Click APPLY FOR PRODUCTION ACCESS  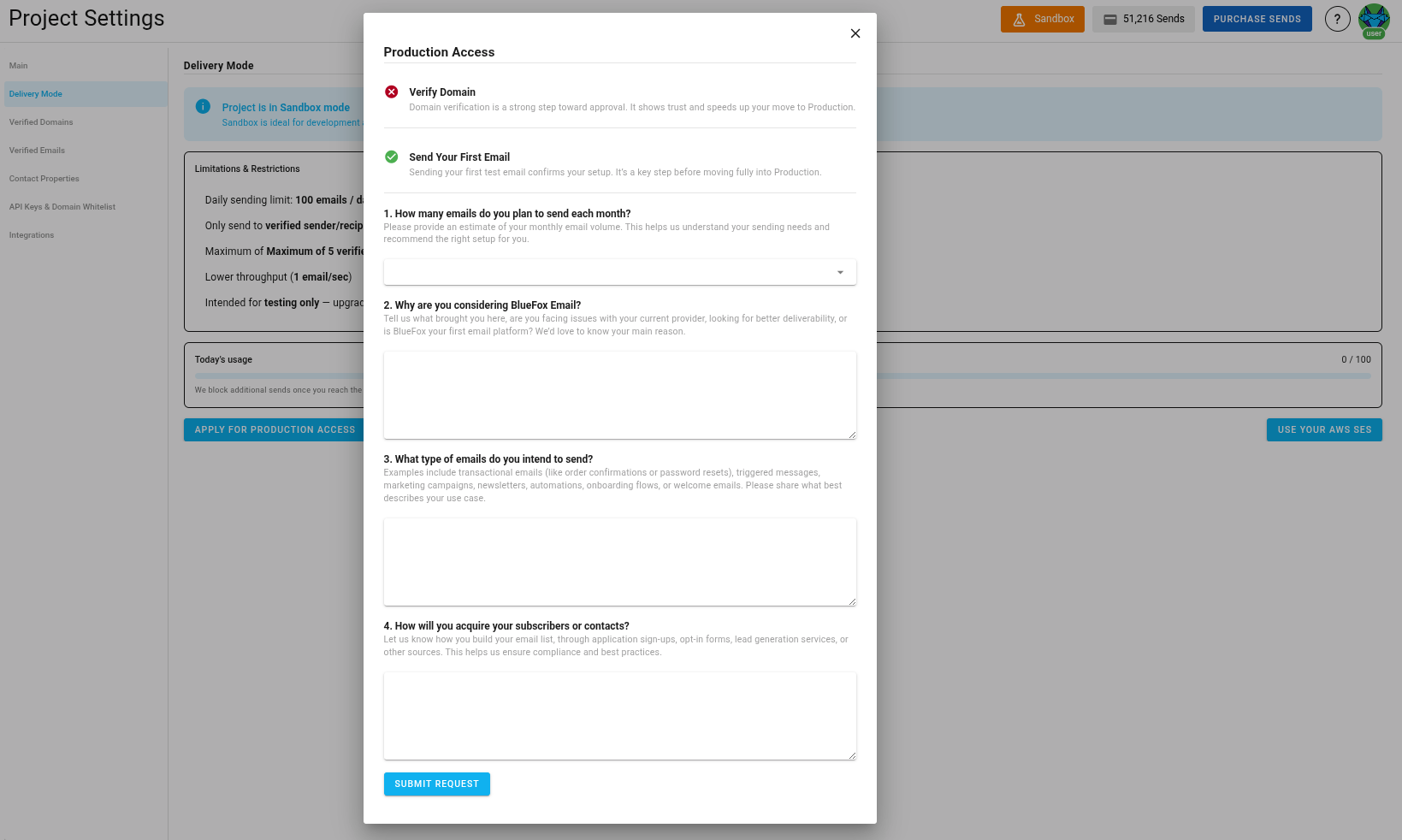coord(274,429)
